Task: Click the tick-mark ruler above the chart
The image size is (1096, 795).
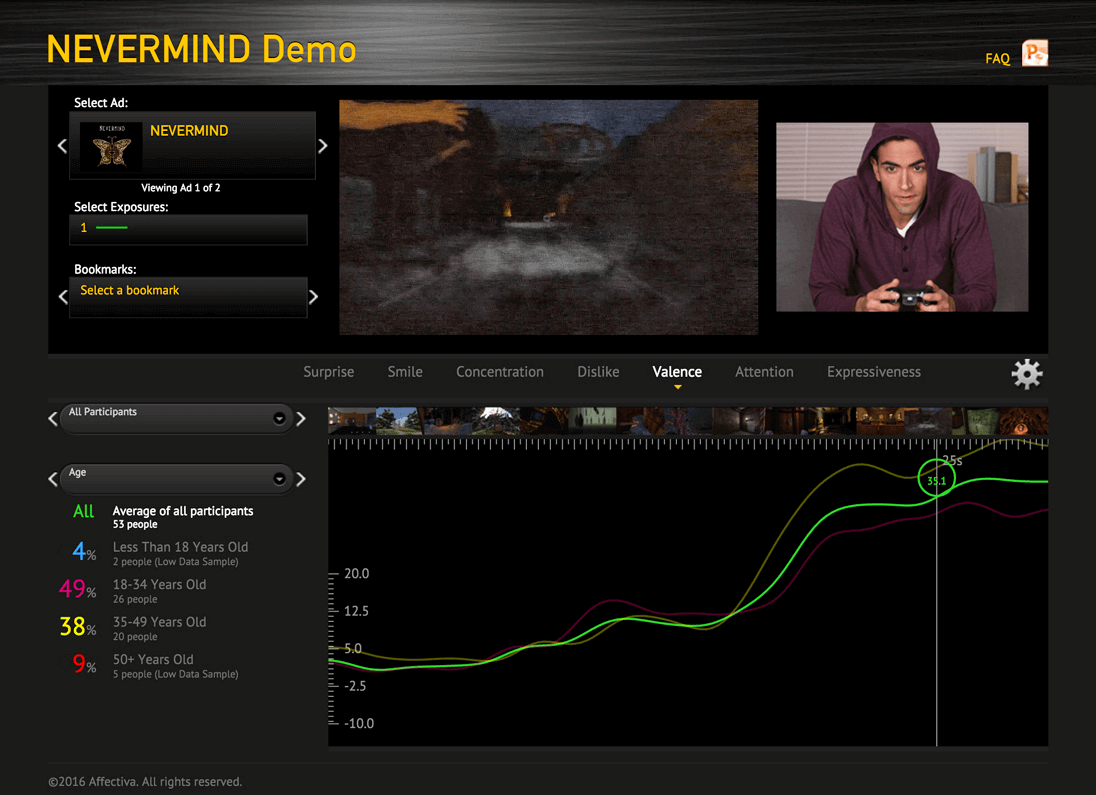Action: 688,443
